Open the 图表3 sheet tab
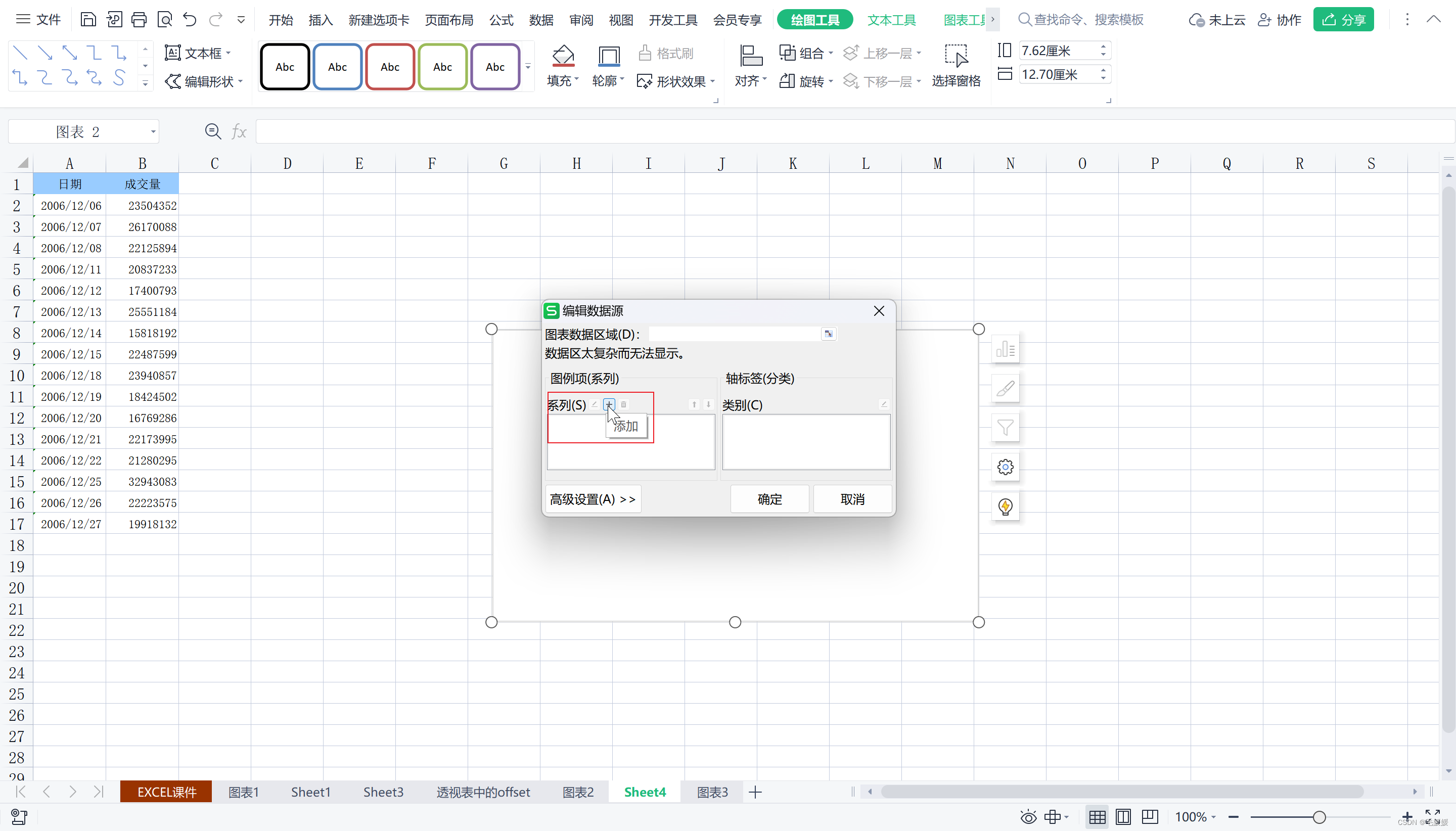This screenshot has height=831, width=1456. 712,792
